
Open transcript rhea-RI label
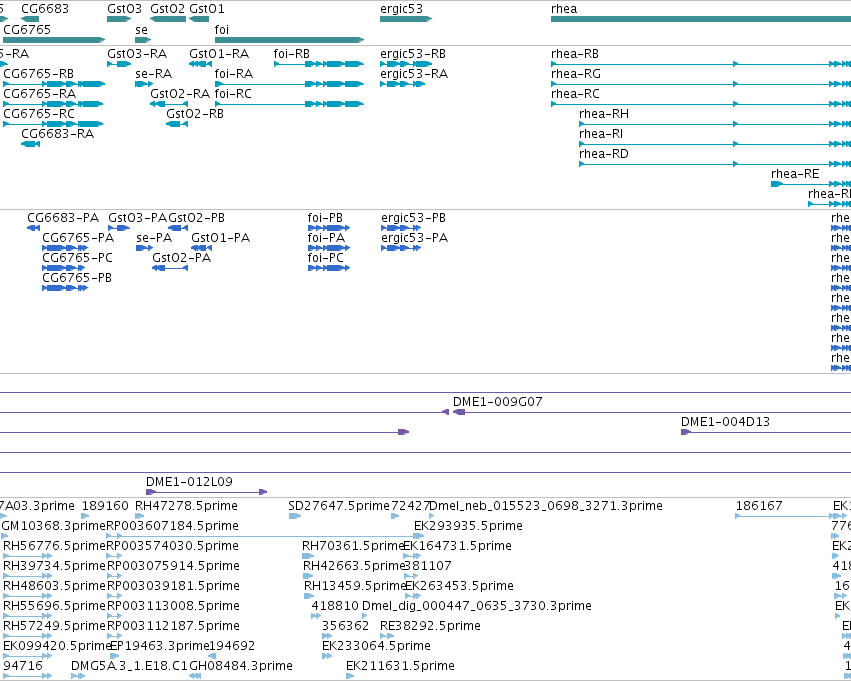pyautogui.click(x=601, y=134)
